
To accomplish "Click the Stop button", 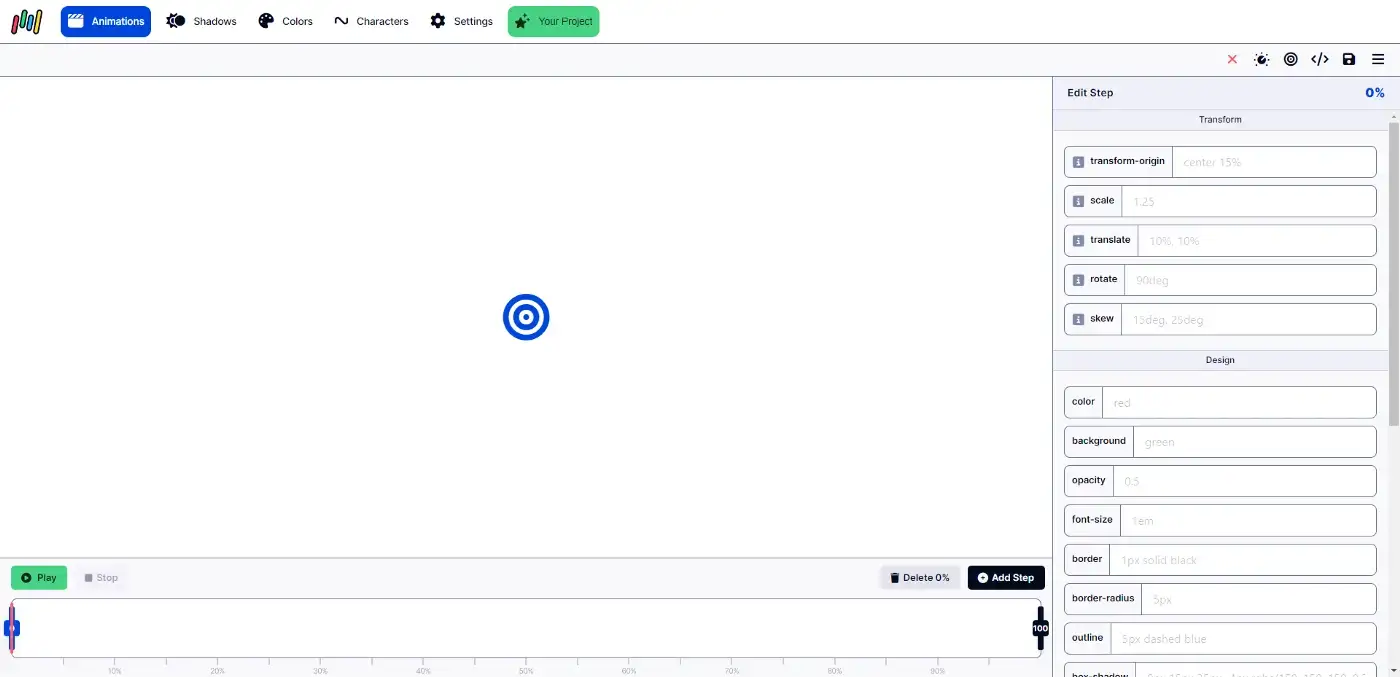I will [101, 578].
